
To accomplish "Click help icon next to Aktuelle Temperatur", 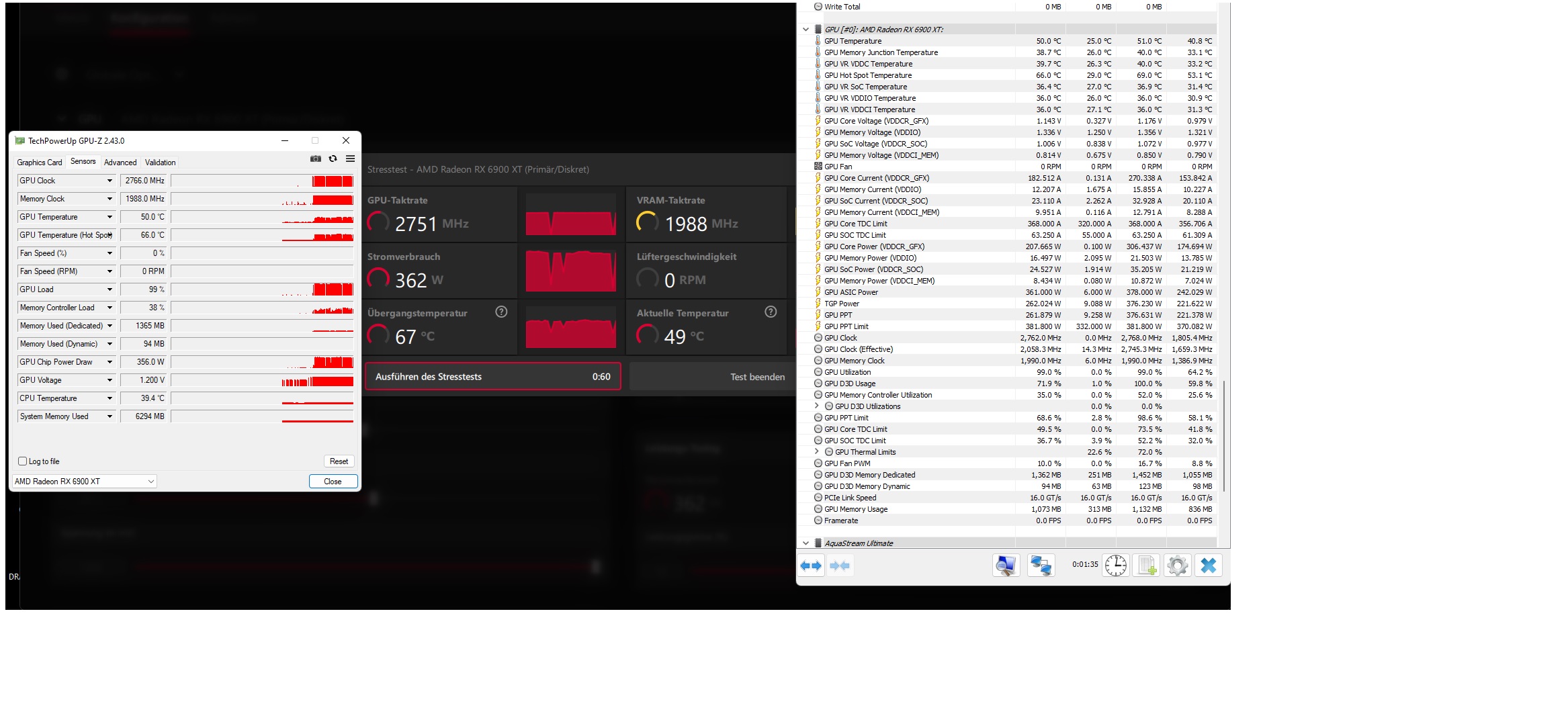I will tap(771, 312).
